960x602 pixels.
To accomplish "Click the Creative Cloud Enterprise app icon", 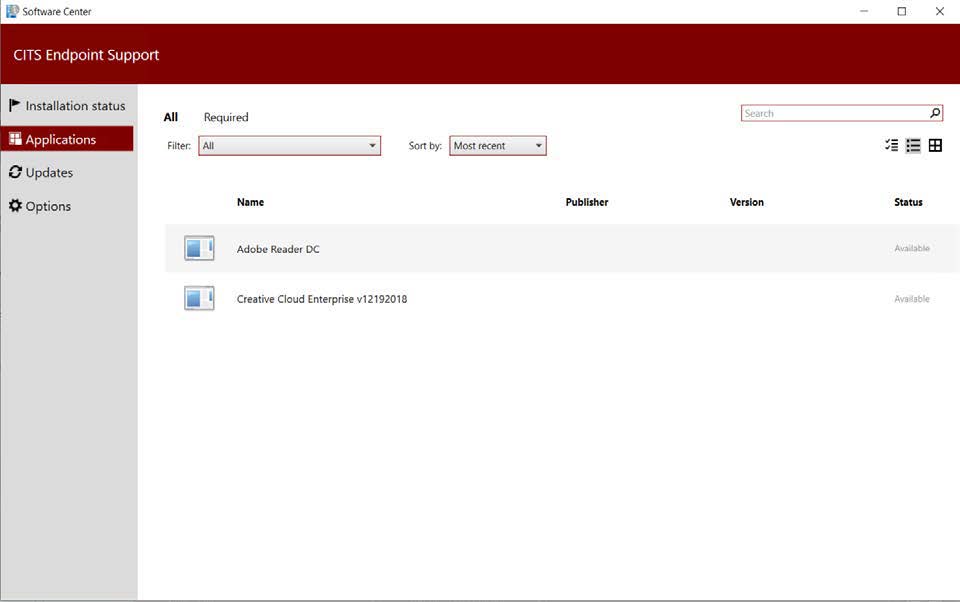I will 199,299.
